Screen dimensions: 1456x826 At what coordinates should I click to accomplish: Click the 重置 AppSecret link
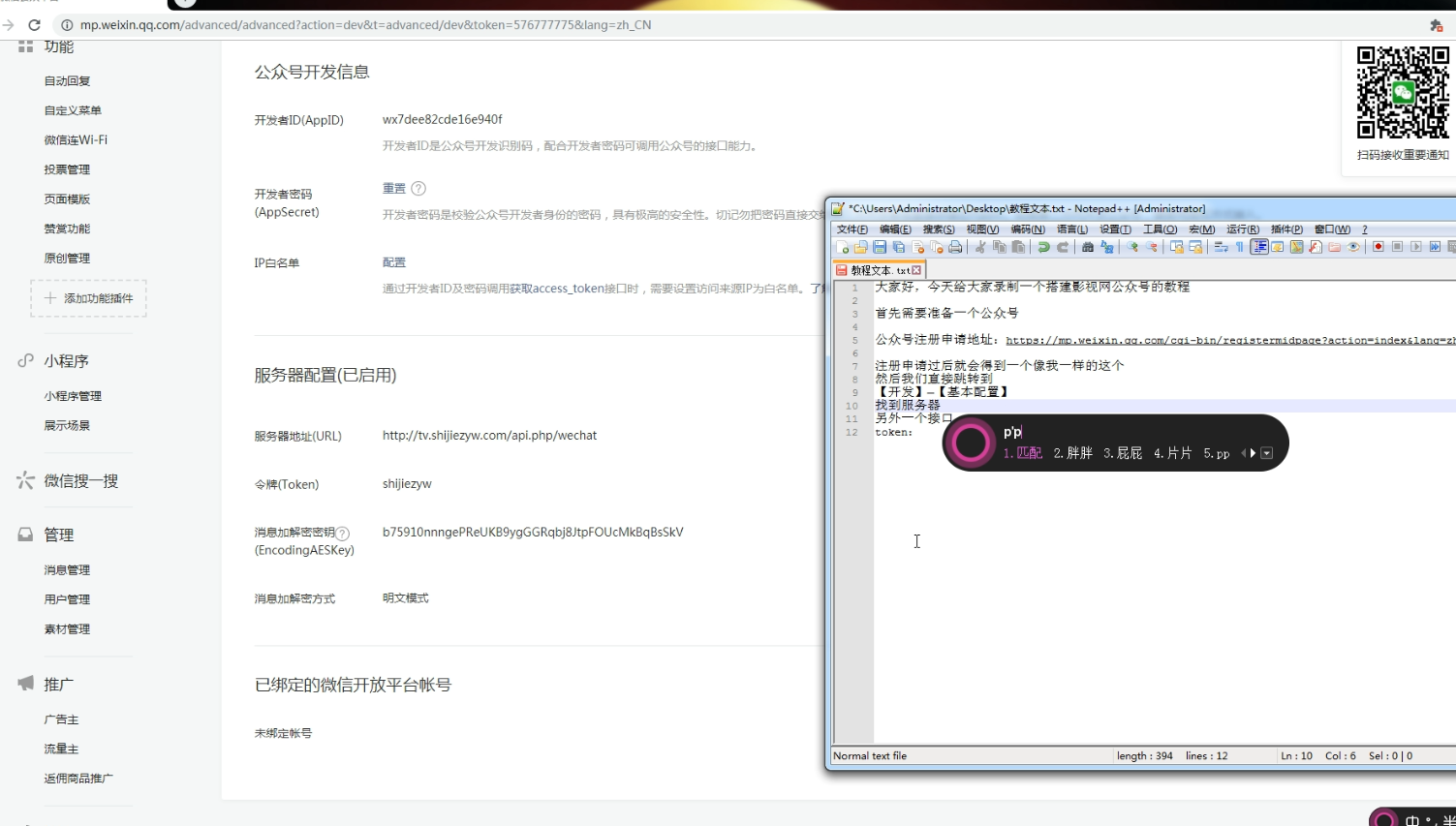click(394, 189)
